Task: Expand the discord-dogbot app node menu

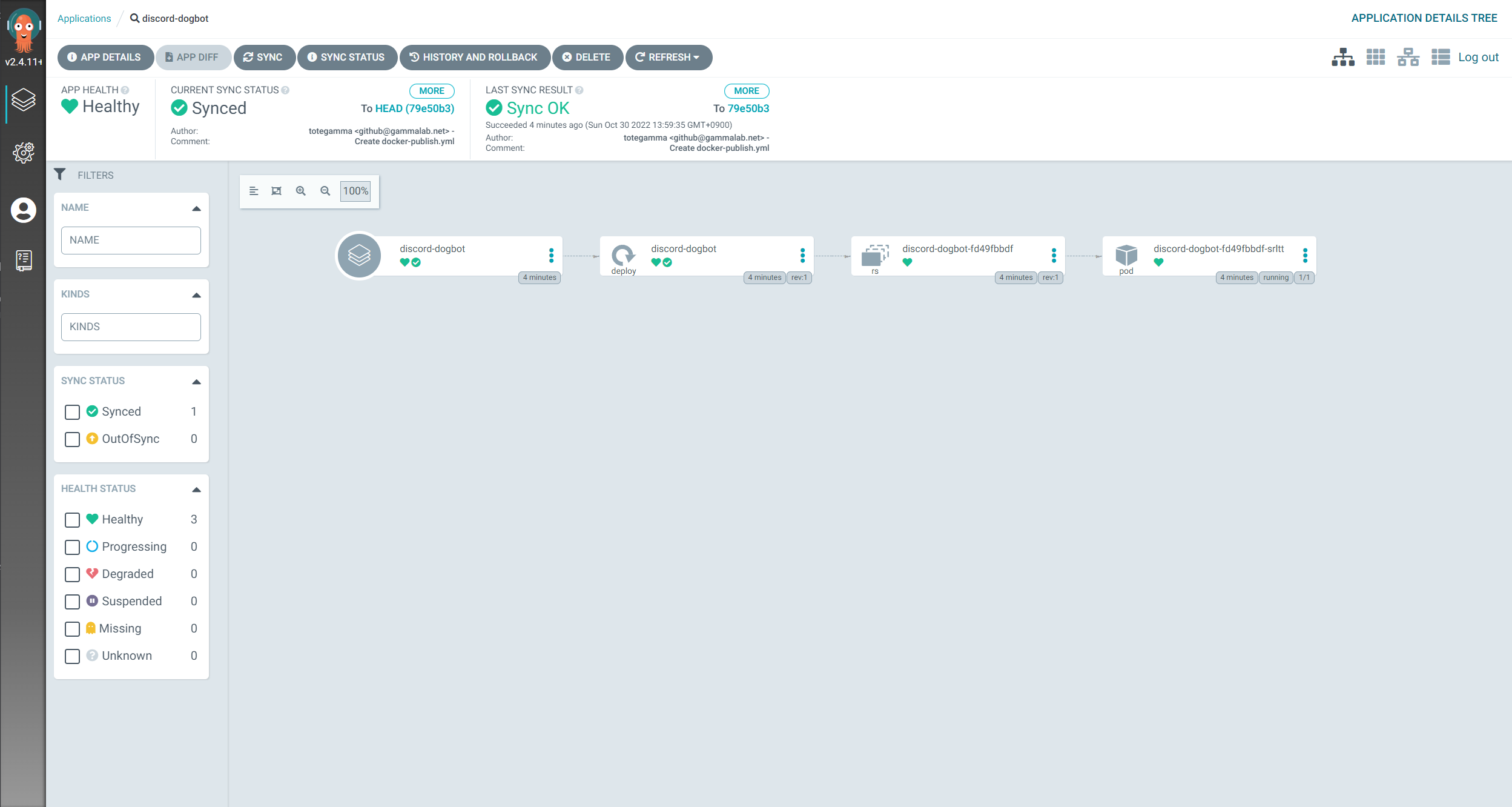Action: click(551, 255)
